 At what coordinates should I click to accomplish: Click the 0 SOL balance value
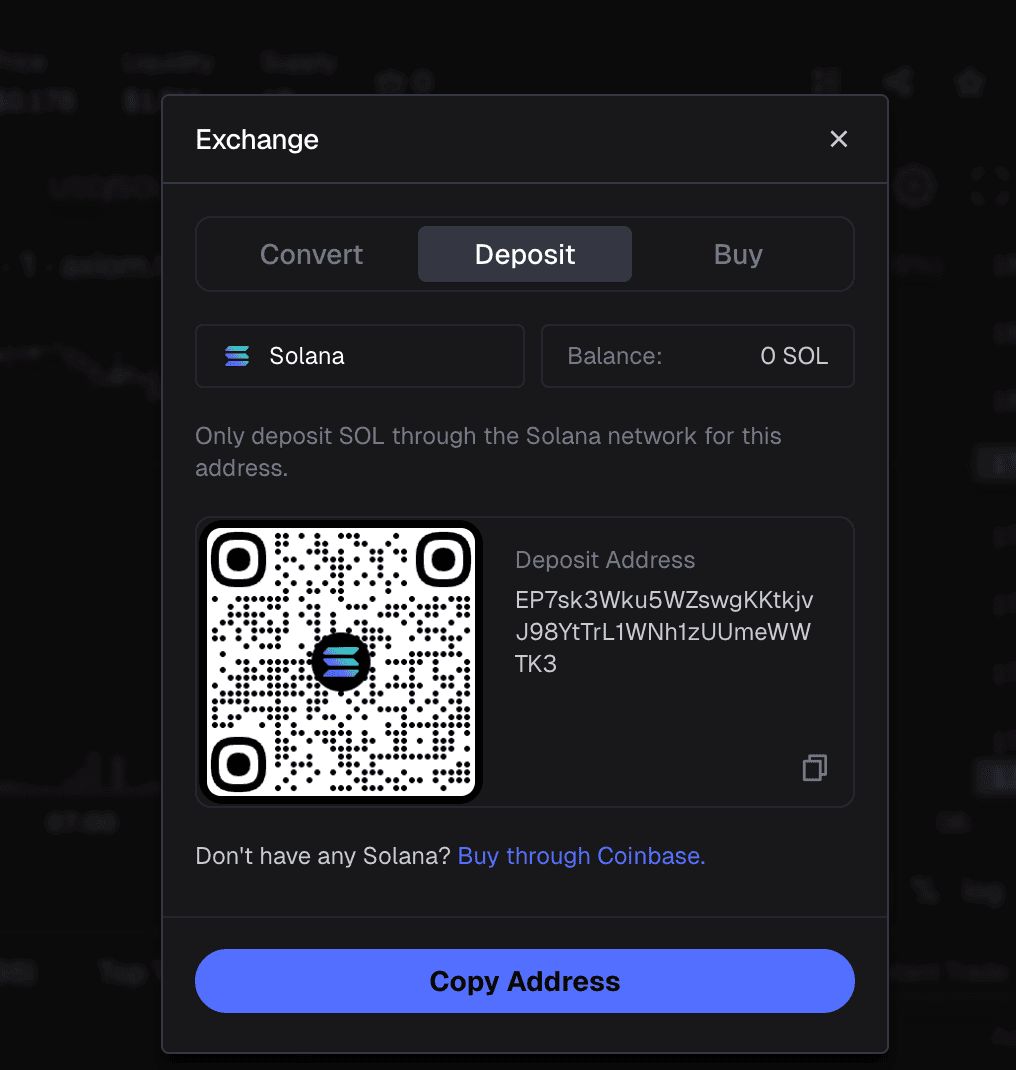point(794,356)
